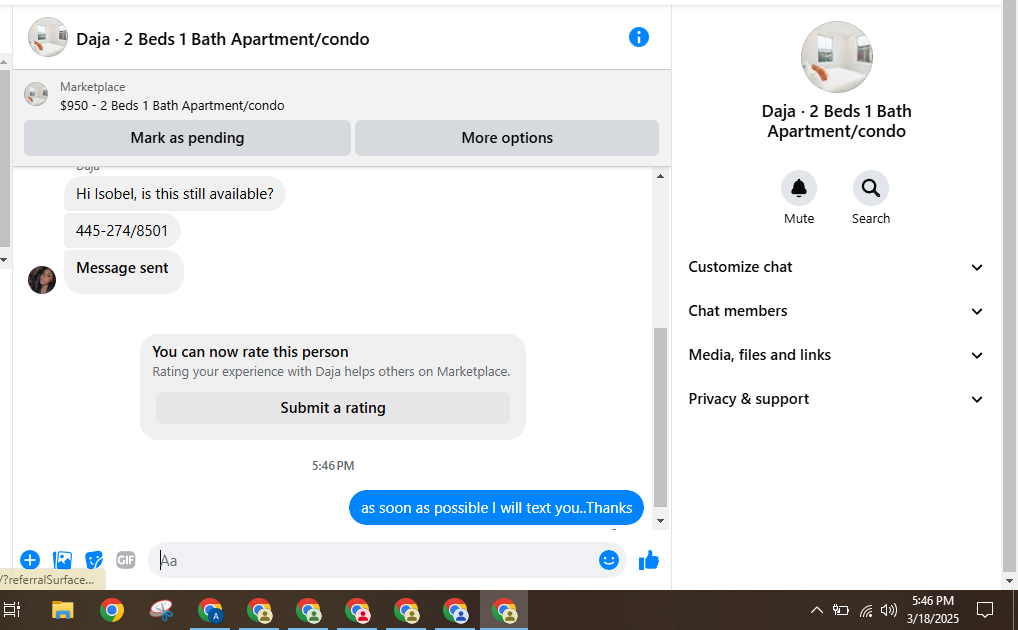This screenshot has height=630, width=1018.
Task: Open More options for the listing
Action: coord(507,138)
